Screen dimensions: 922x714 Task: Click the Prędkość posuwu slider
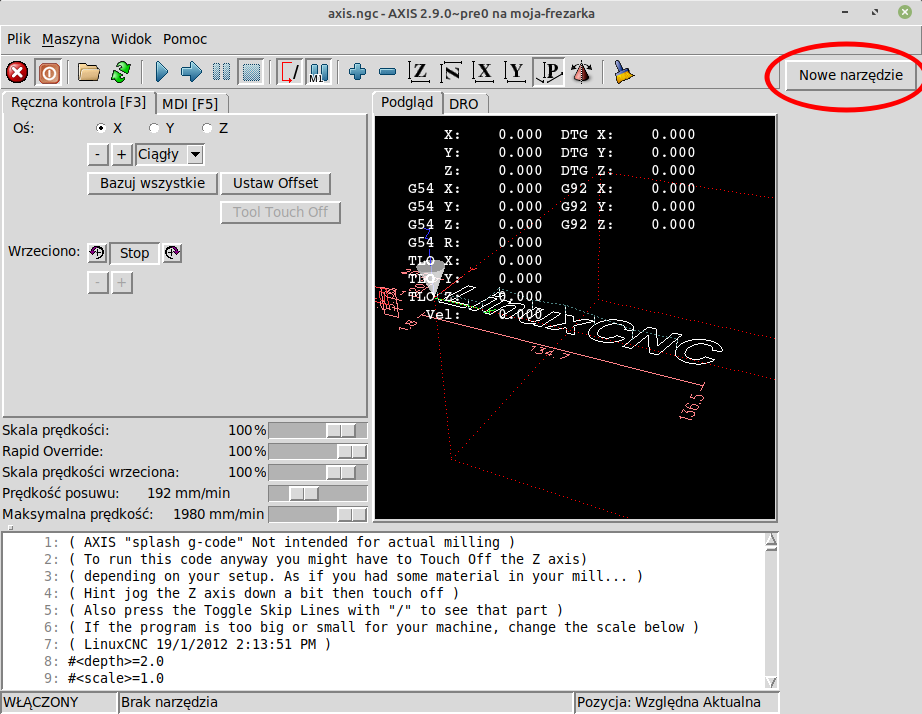coord(303,493)
